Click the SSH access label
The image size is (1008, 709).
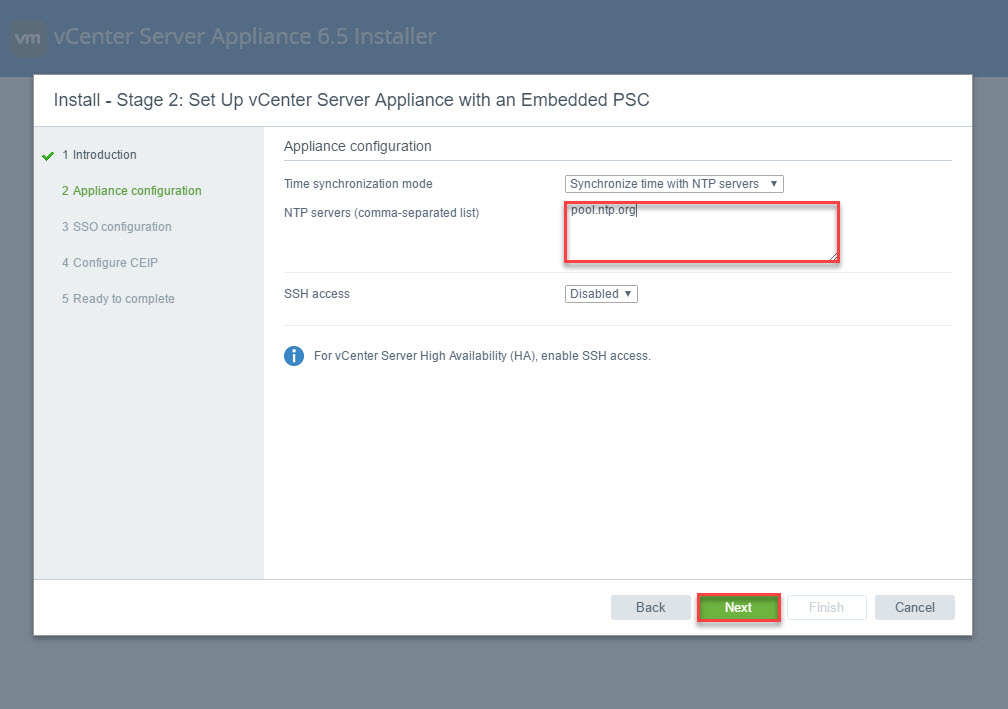pos(317,294)
